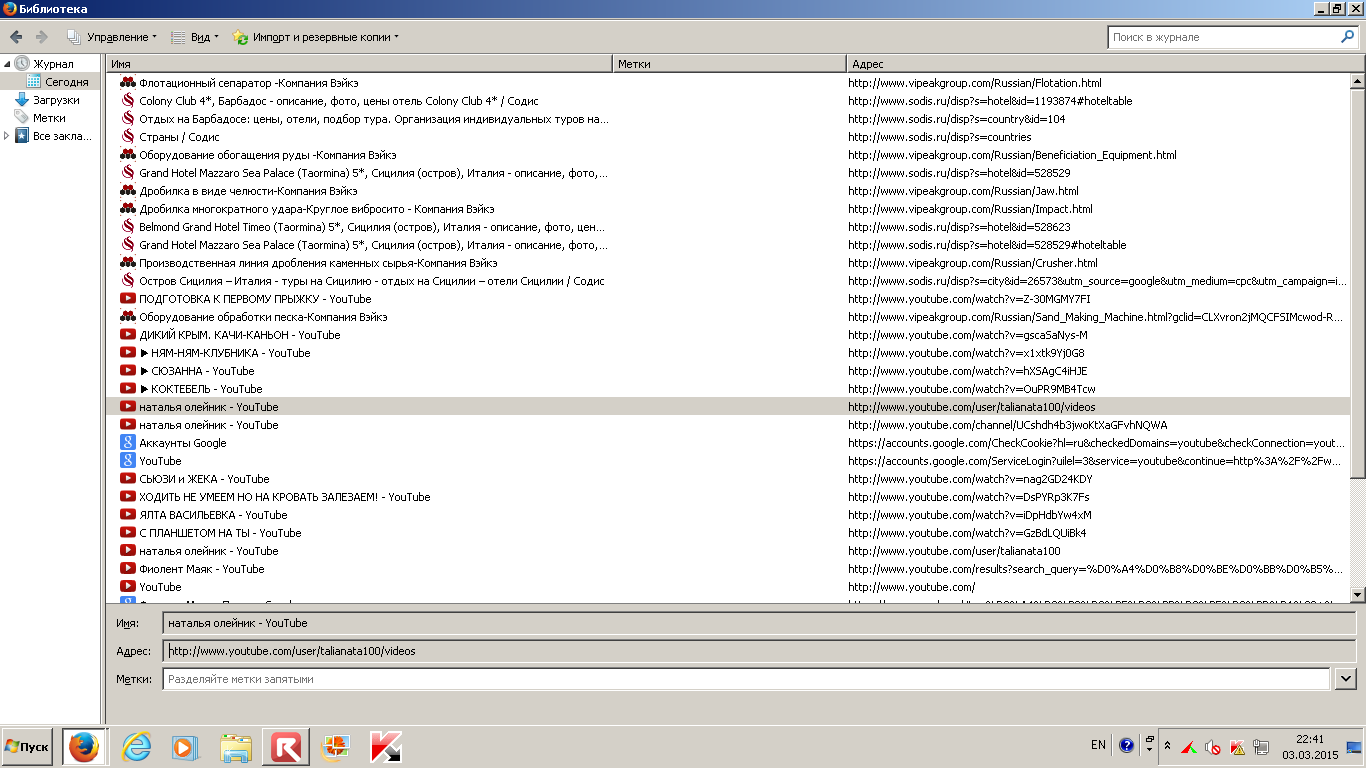Click the help question mark tray icon
The width and height of the screenshot is (1366, 768).
click(1127, 746)
